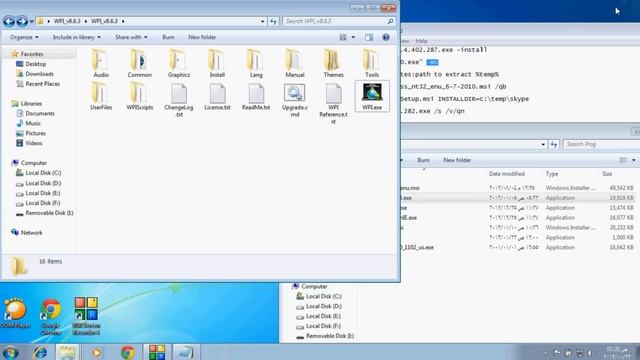Select the ChangeLog.txt file
Viewport: 640px width, 360px height.
(178, 100)
